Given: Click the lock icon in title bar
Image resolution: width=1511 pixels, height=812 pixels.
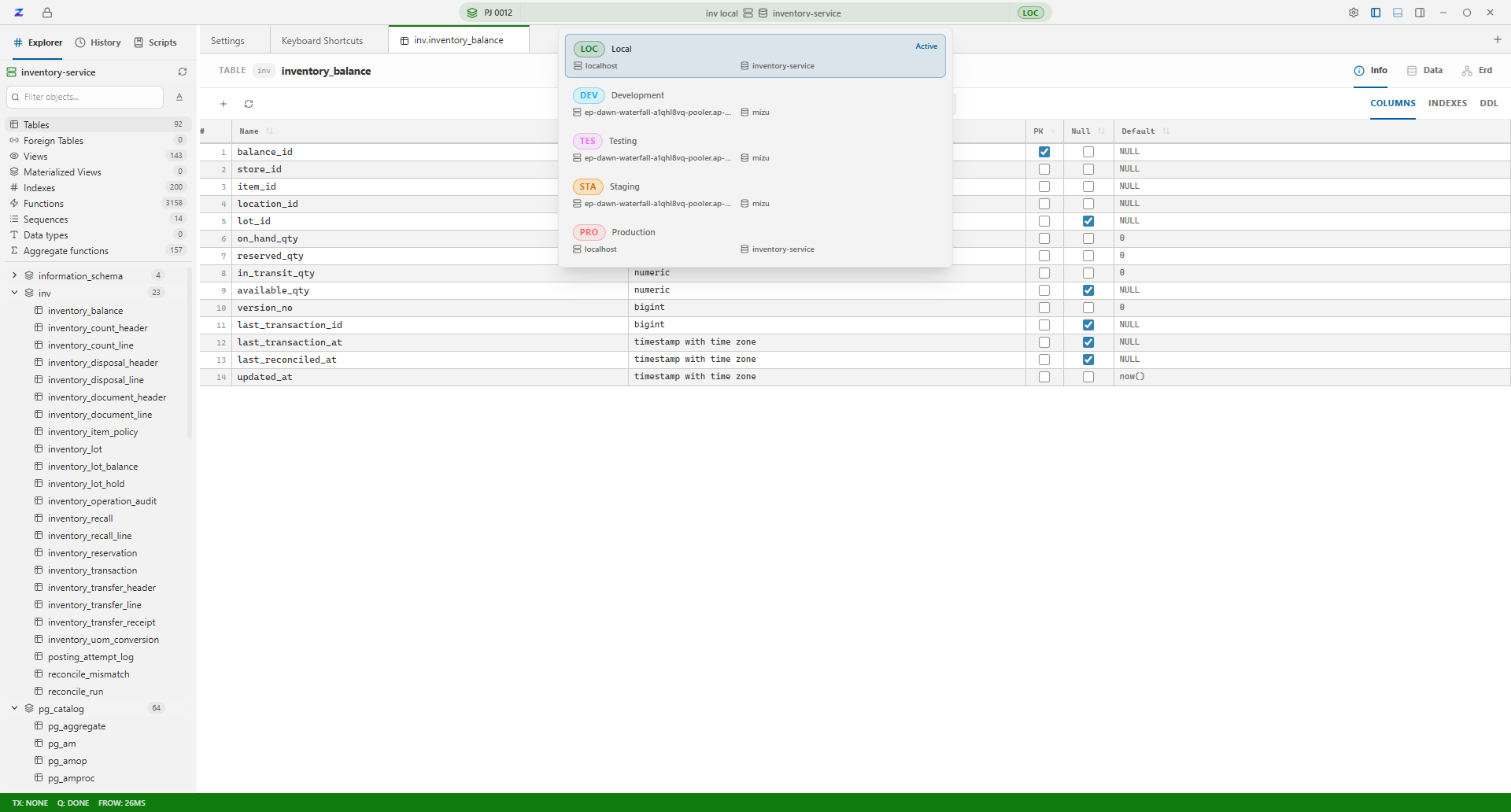Looking at the screenshot, I should coord(47,13).
